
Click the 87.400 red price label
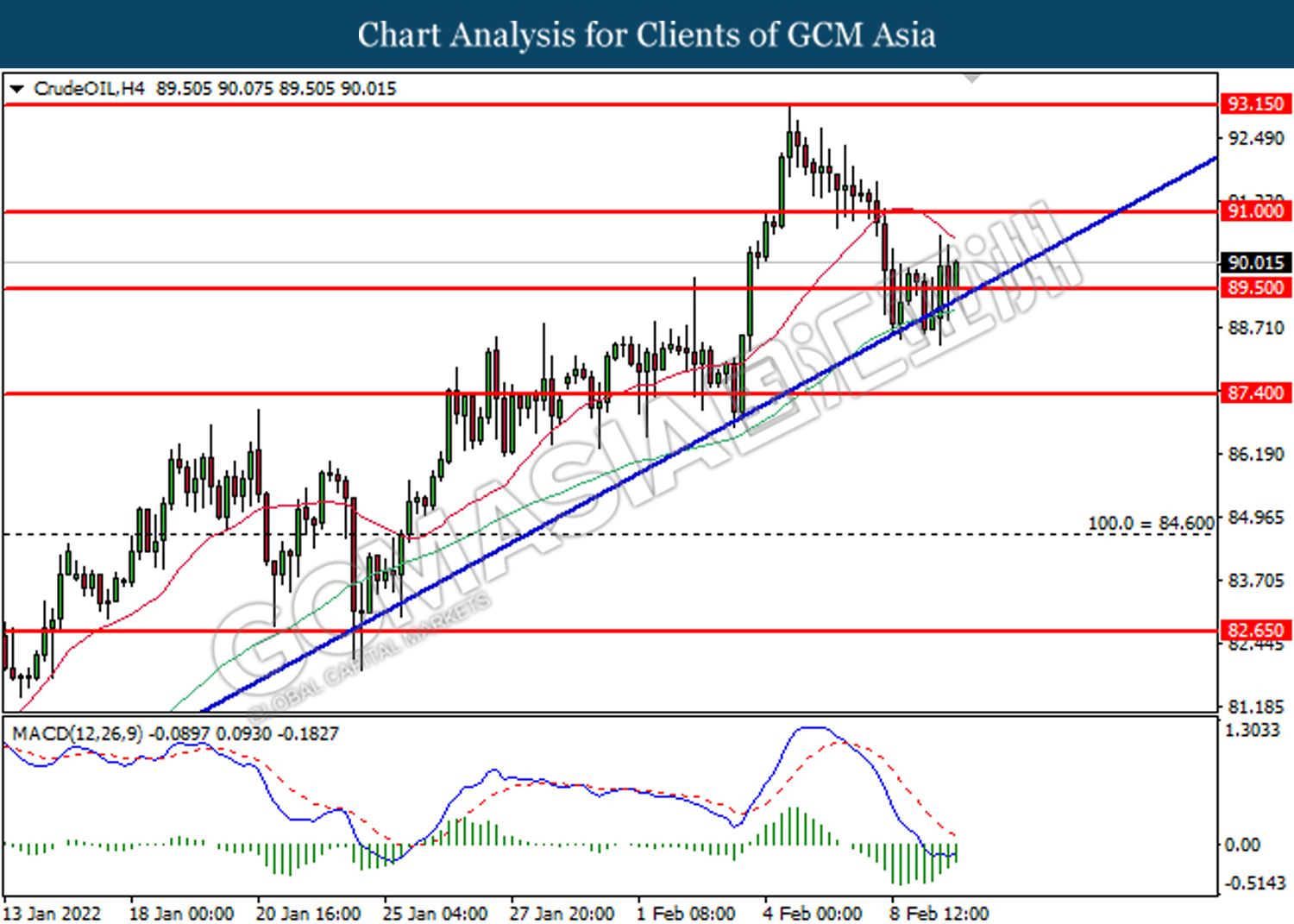(1256, 393)
